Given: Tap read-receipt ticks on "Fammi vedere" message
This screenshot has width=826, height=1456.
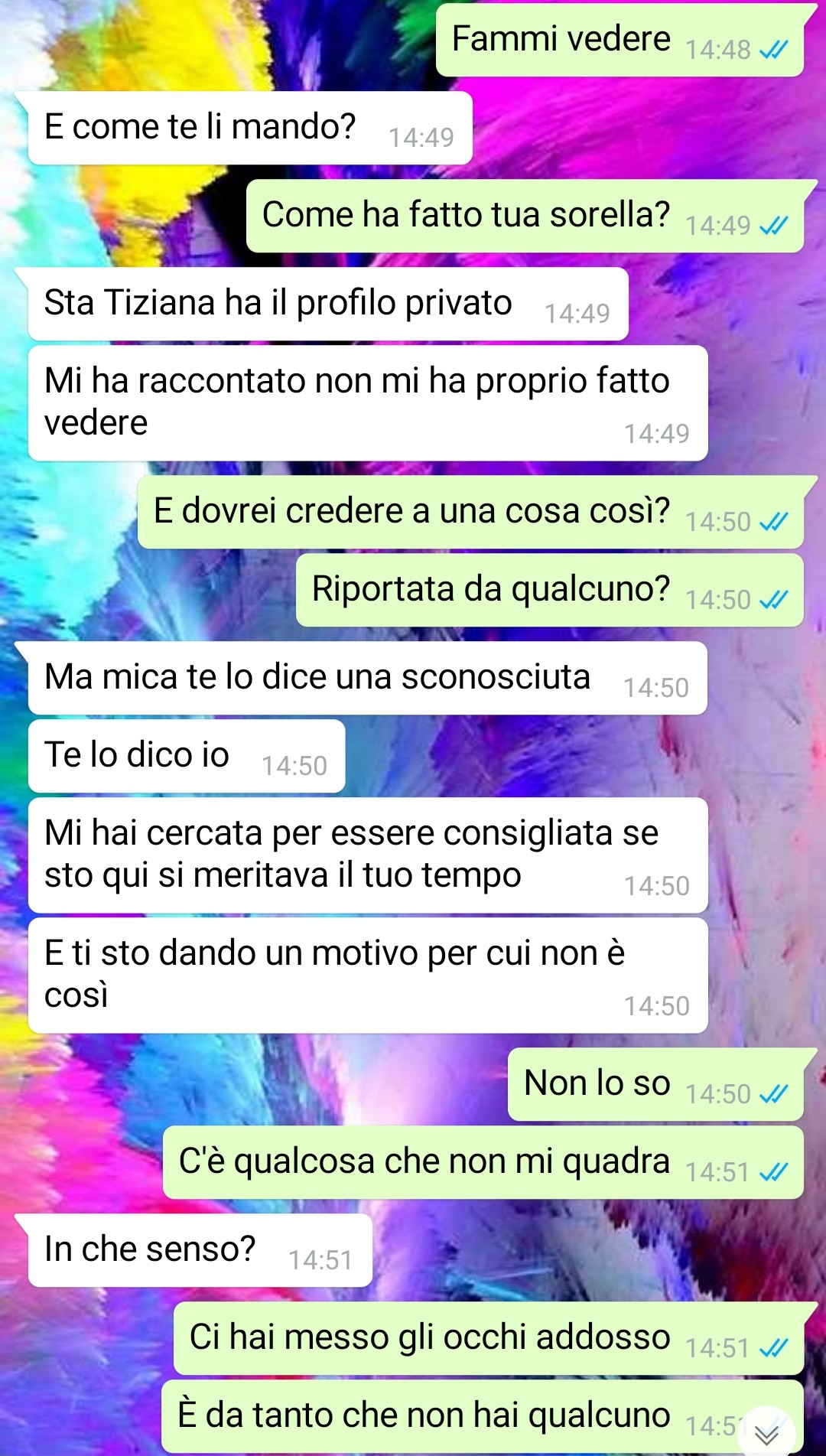Looking at the screenshot, I should pos(773,50).
